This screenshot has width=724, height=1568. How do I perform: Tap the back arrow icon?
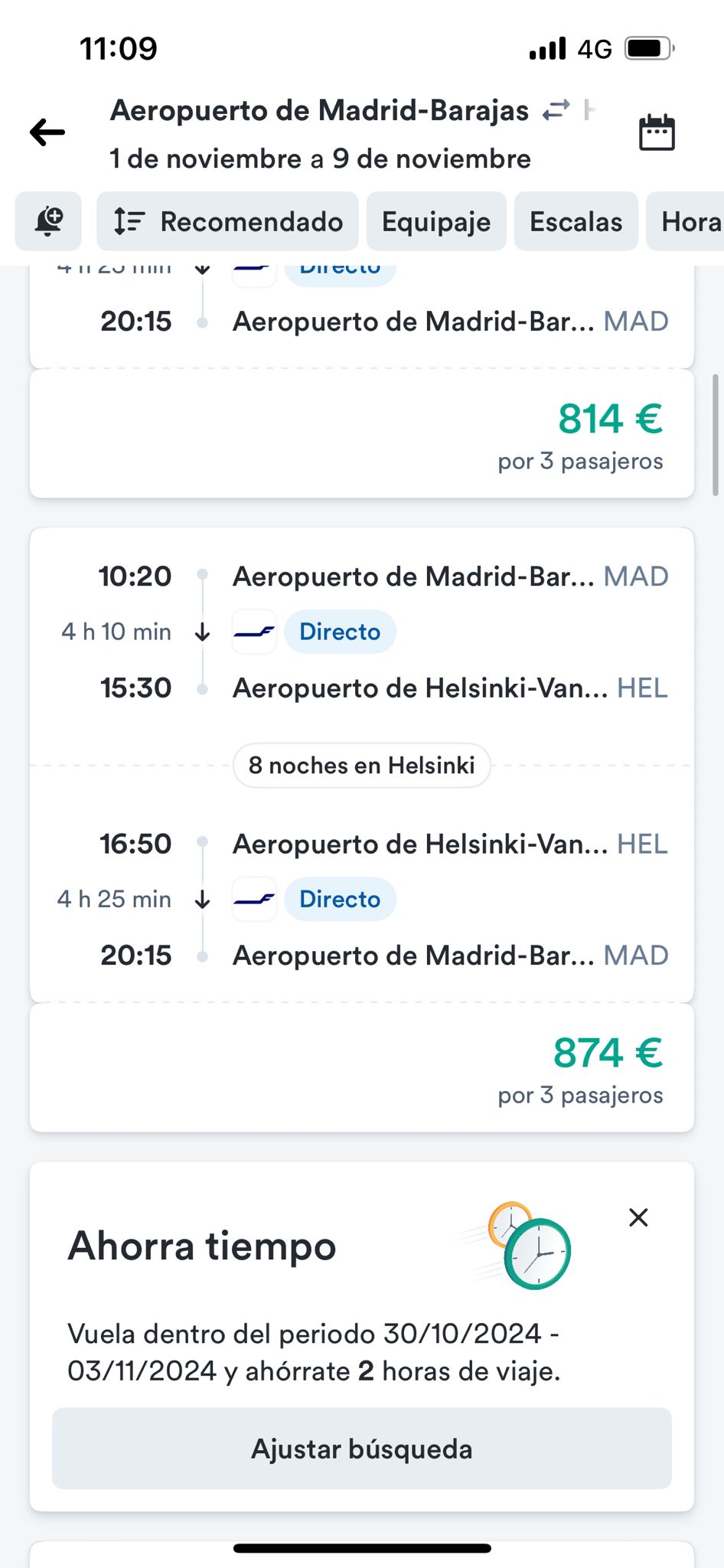pyautogui.click(x=47, y=132)
